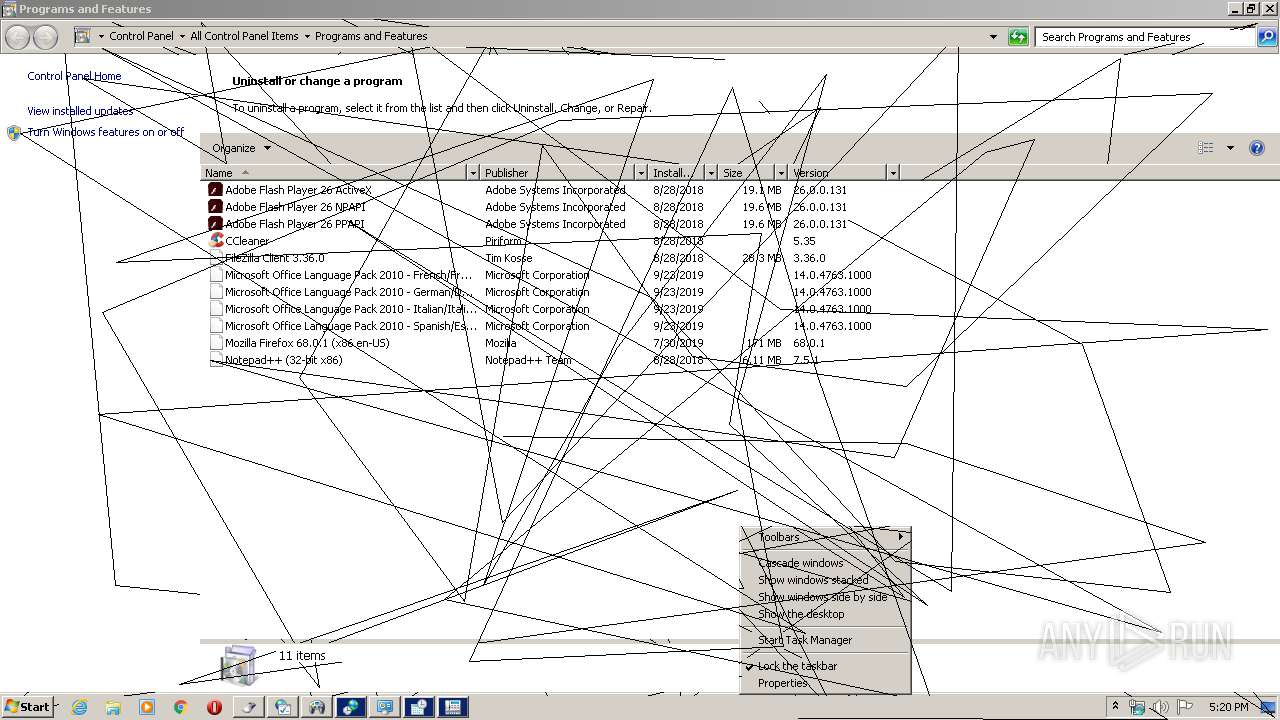Open the Size column filter dropdown
The image size is (1280, 720).
tap(781, 173)
